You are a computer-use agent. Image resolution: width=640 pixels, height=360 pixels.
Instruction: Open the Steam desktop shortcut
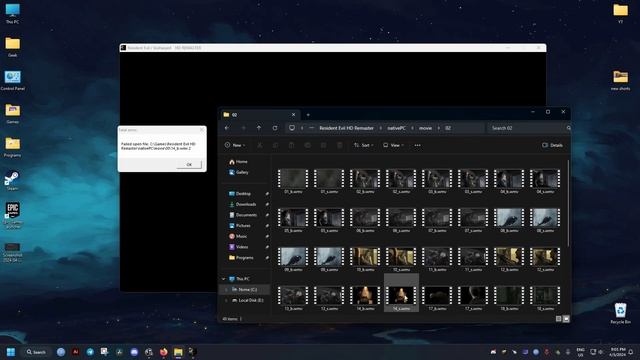pos(12,181)
